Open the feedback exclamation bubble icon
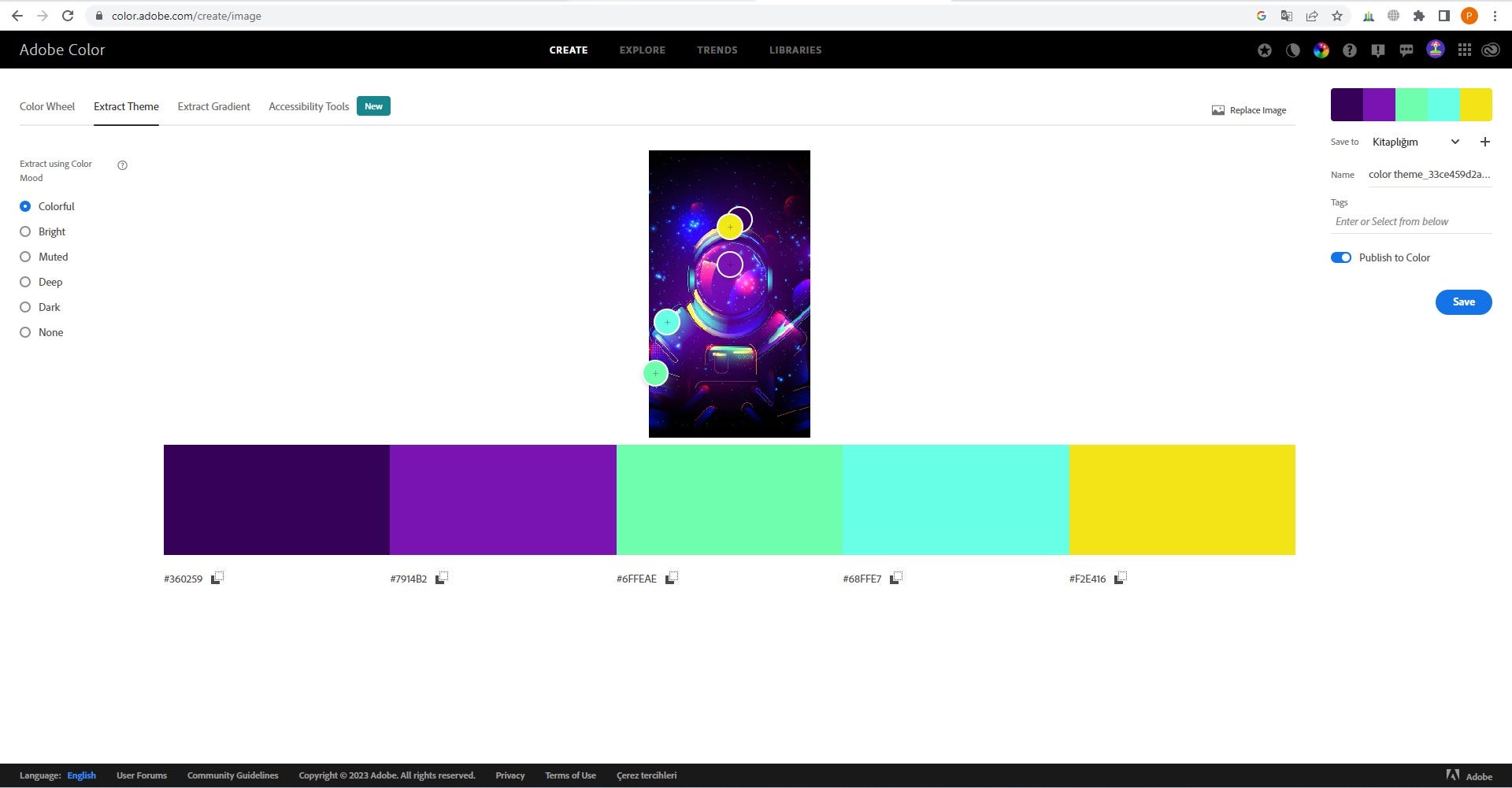1512x788 pixels. tap(1378, 50)
